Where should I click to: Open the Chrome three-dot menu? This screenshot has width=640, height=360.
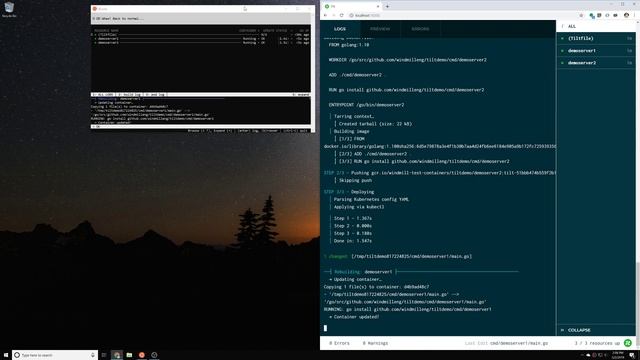(635, 15)
